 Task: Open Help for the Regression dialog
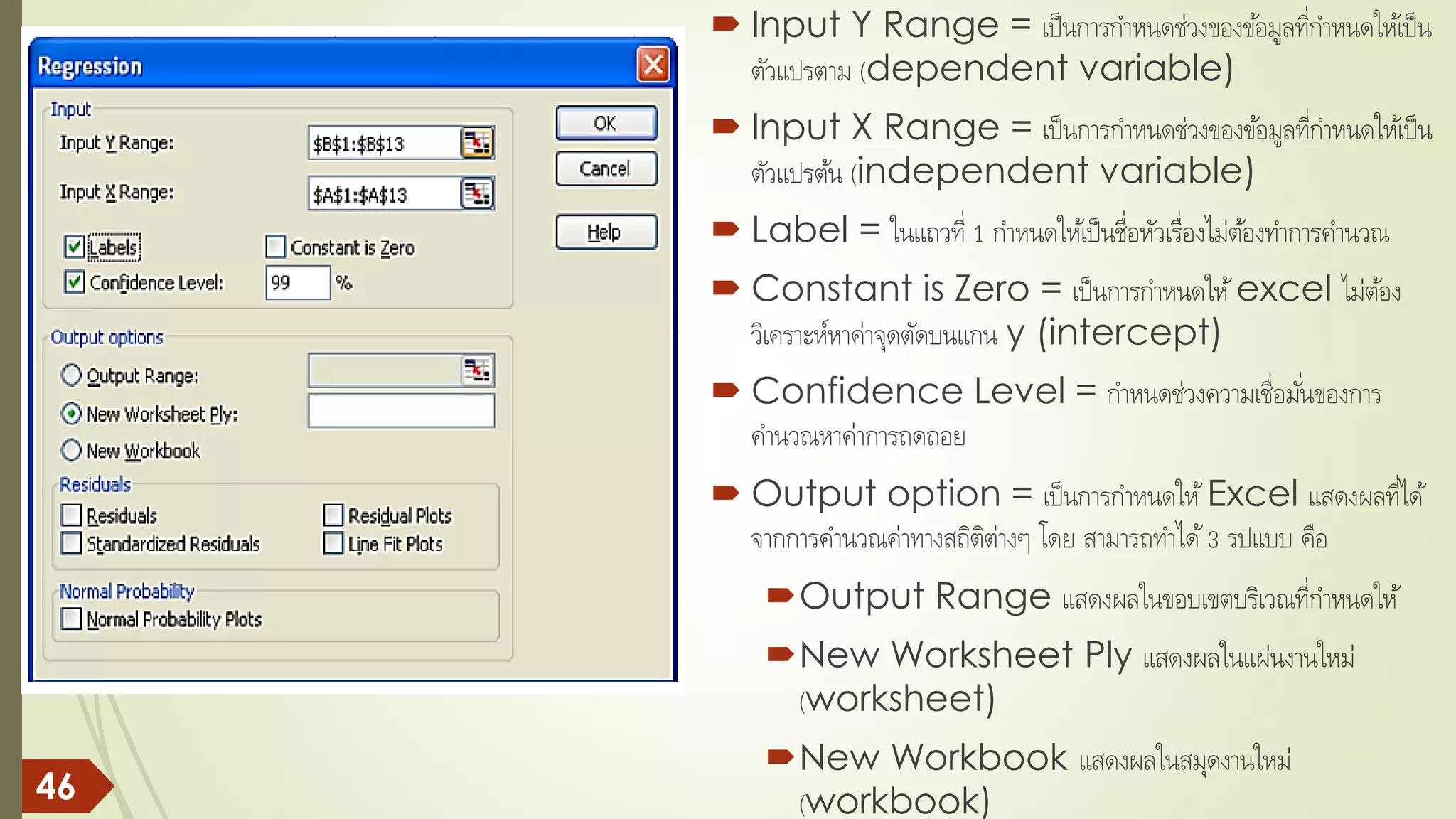[x=606, y=232]
